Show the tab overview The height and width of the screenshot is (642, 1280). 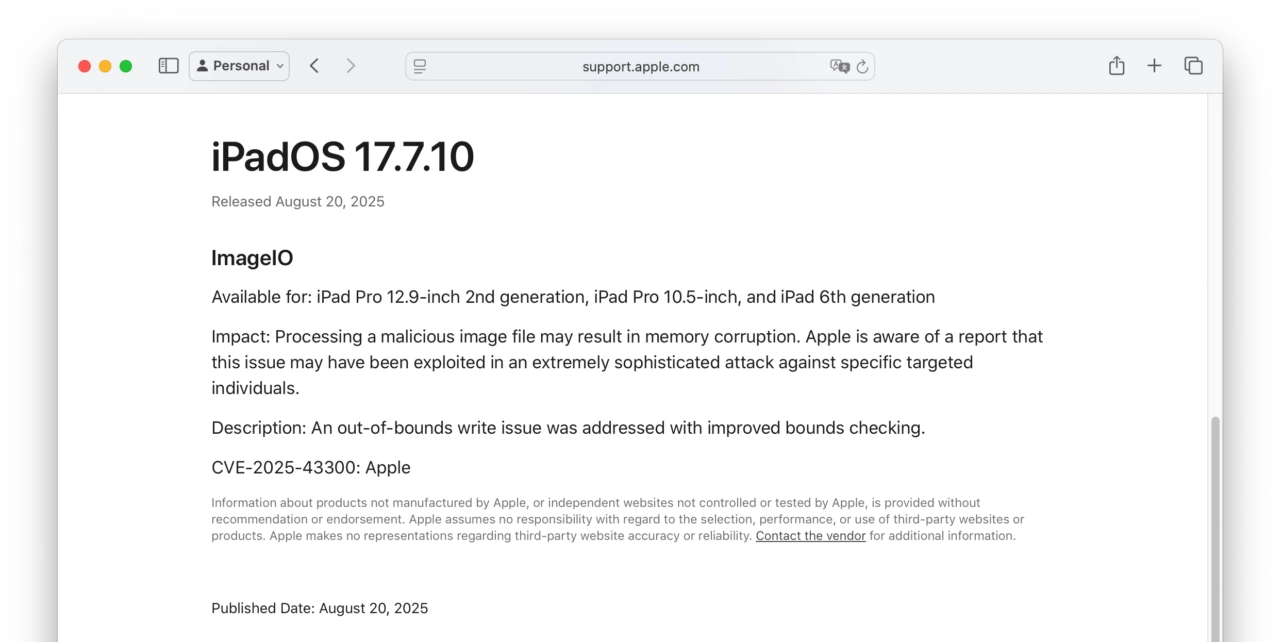[1193, 65]
